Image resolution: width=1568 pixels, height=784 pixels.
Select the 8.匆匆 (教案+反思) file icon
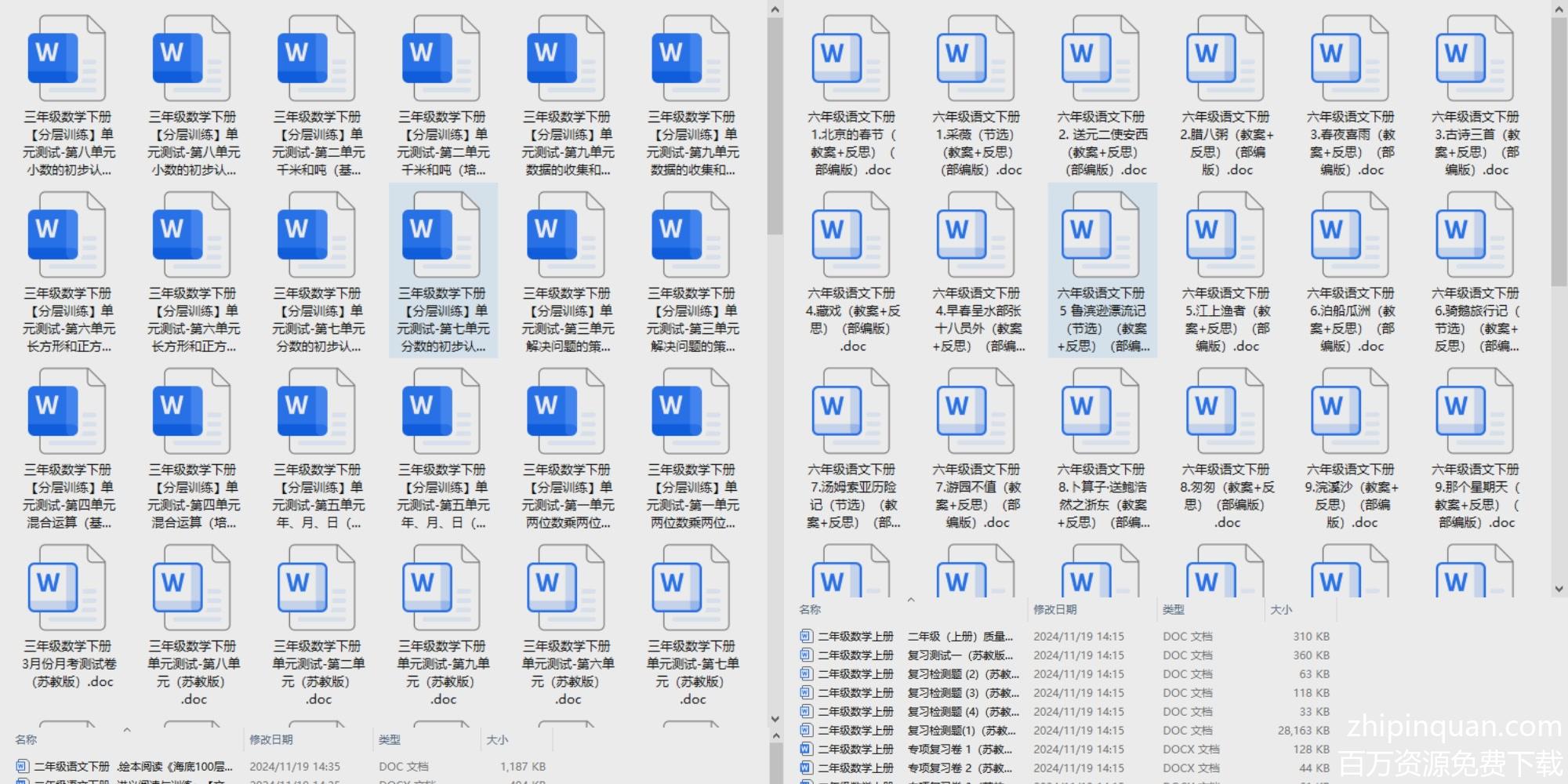1225,412
